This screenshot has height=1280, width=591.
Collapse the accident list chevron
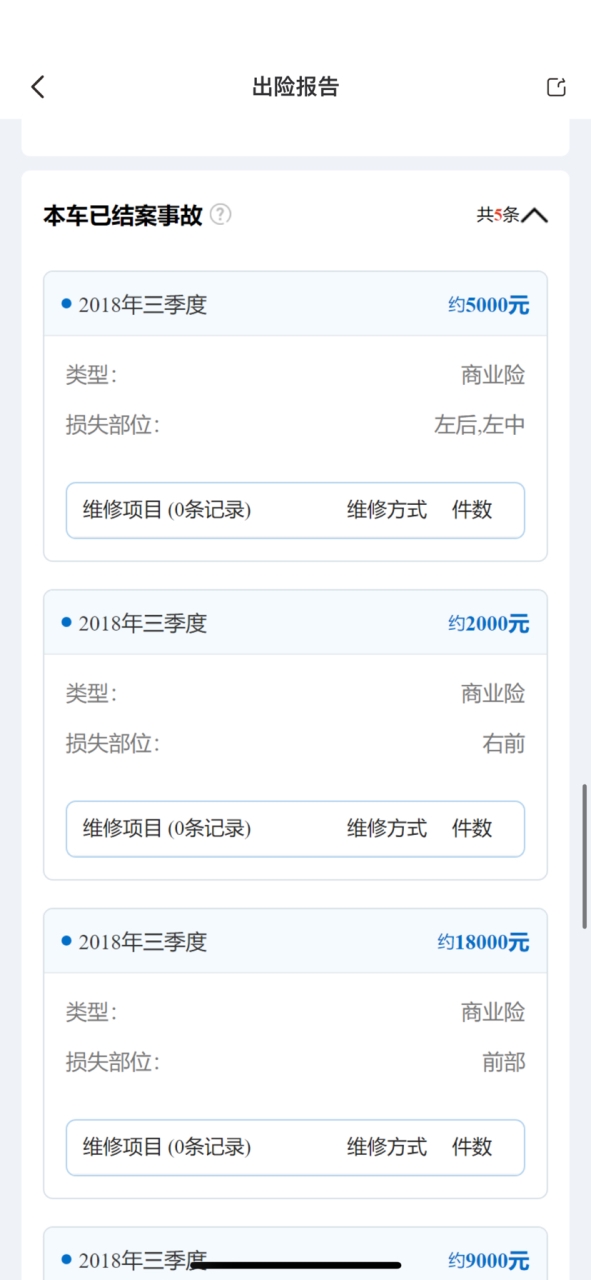point(535,214)
